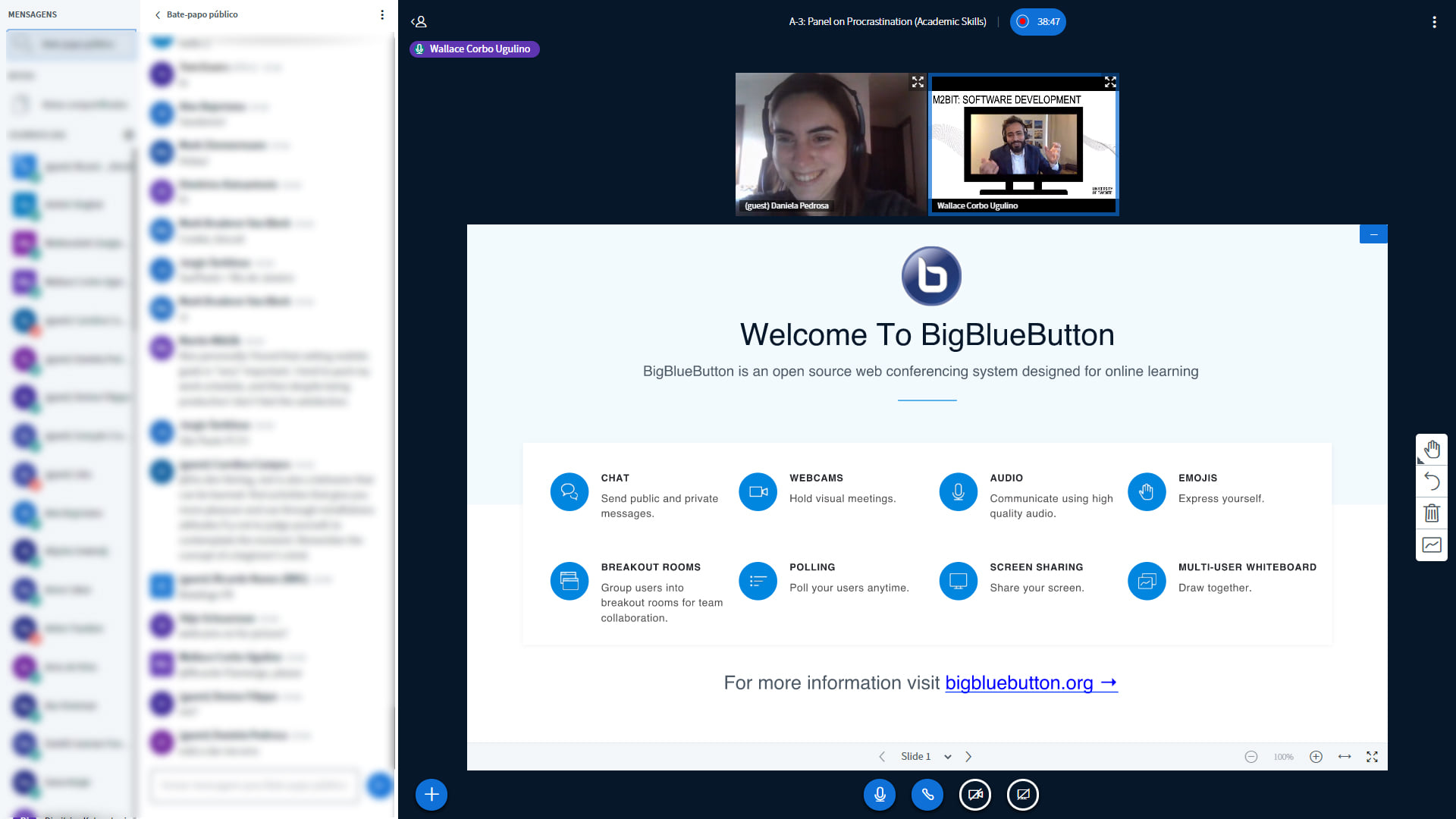Open the bigbluebutton.org link
This screenshot has height=819, width=1456.
point(1031,683)
